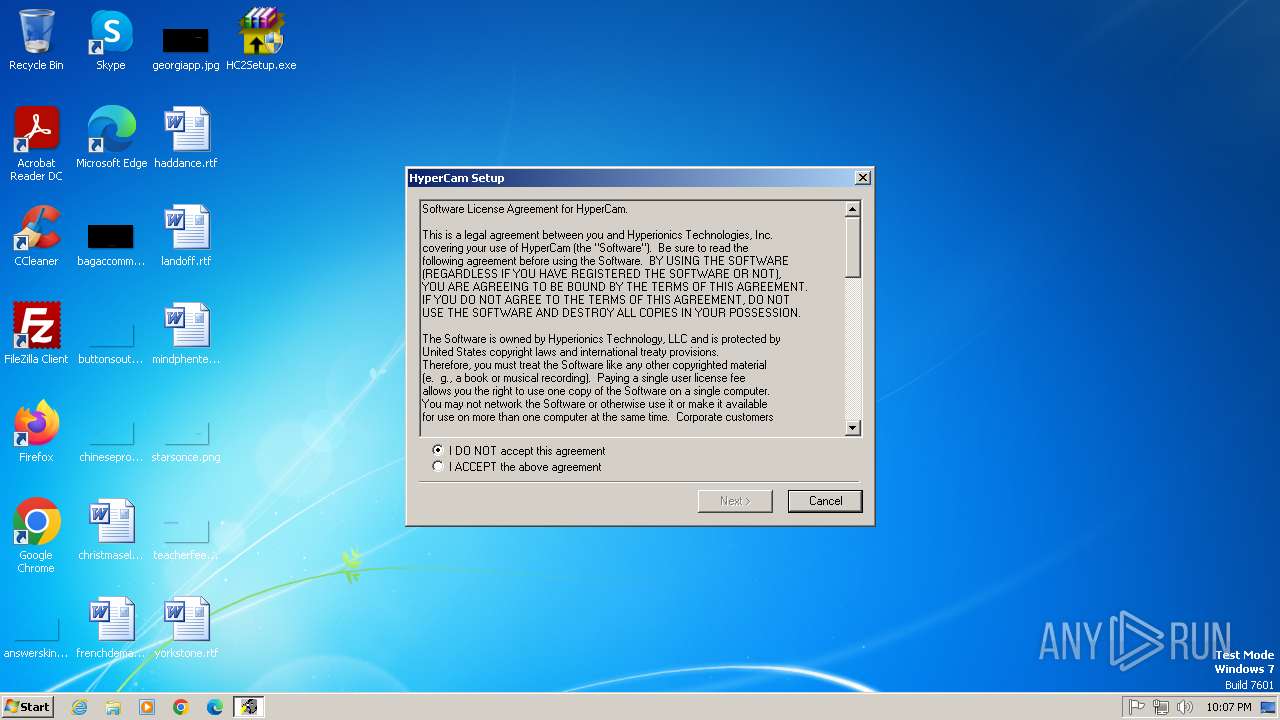Open the network tray icon
The image size is (1280, 720).
[x=1161, y=707]
